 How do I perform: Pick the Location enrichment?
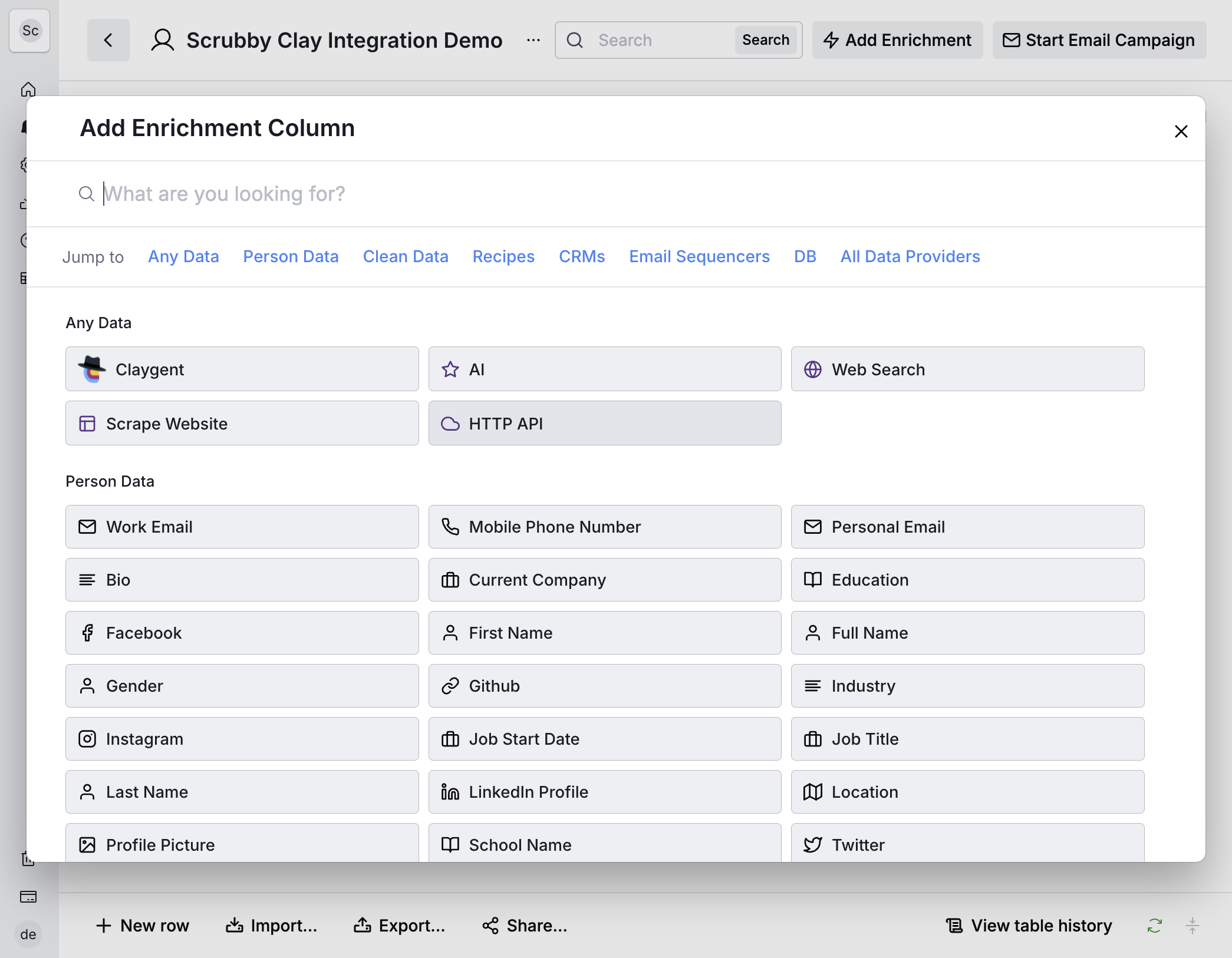pos(967,792)
